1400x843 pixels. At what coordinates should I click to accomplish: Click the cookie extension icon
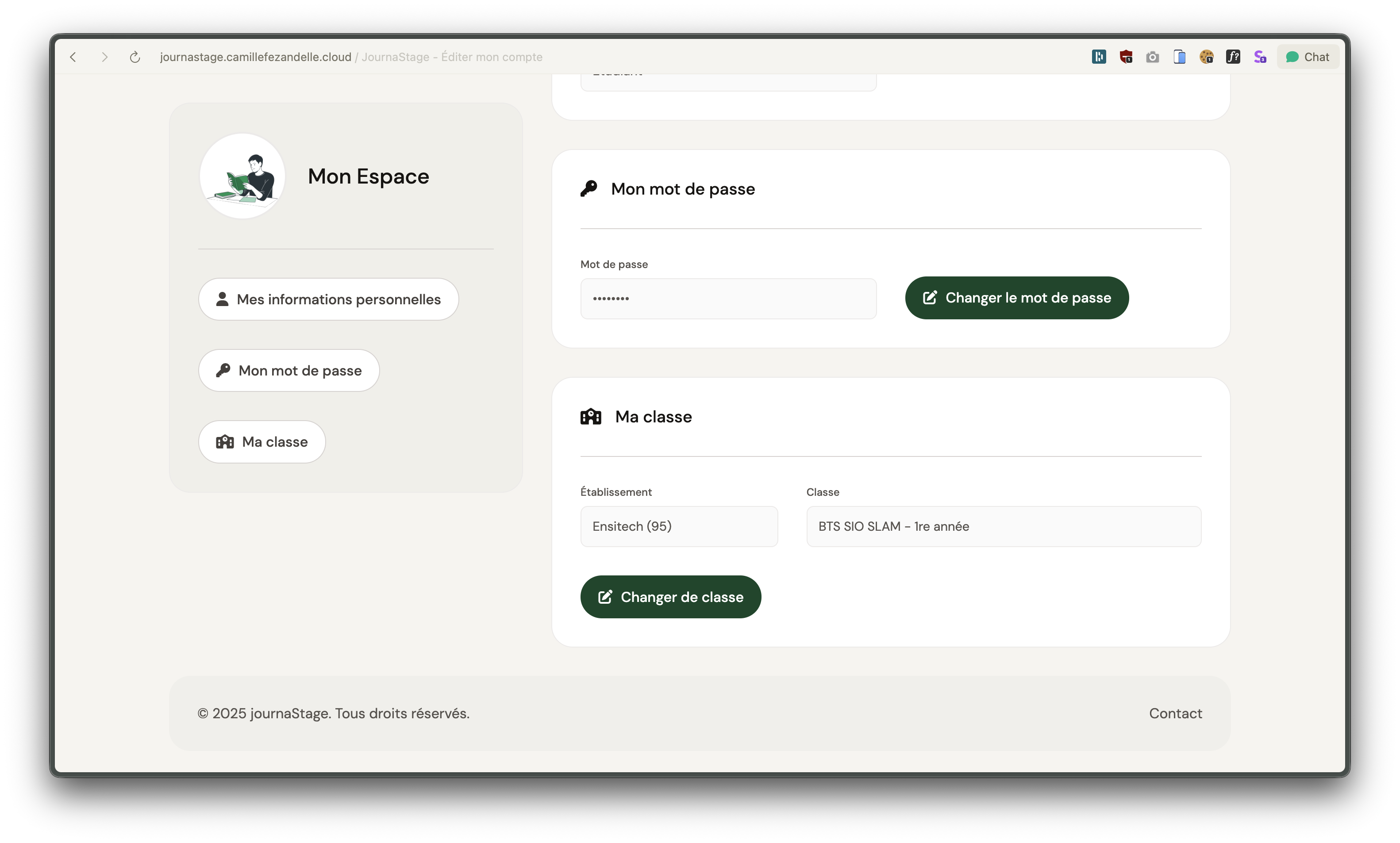1206,57
